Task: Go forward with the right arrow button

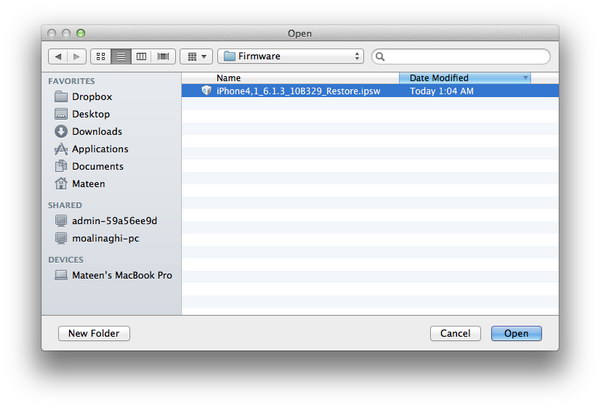Action: 77,57
